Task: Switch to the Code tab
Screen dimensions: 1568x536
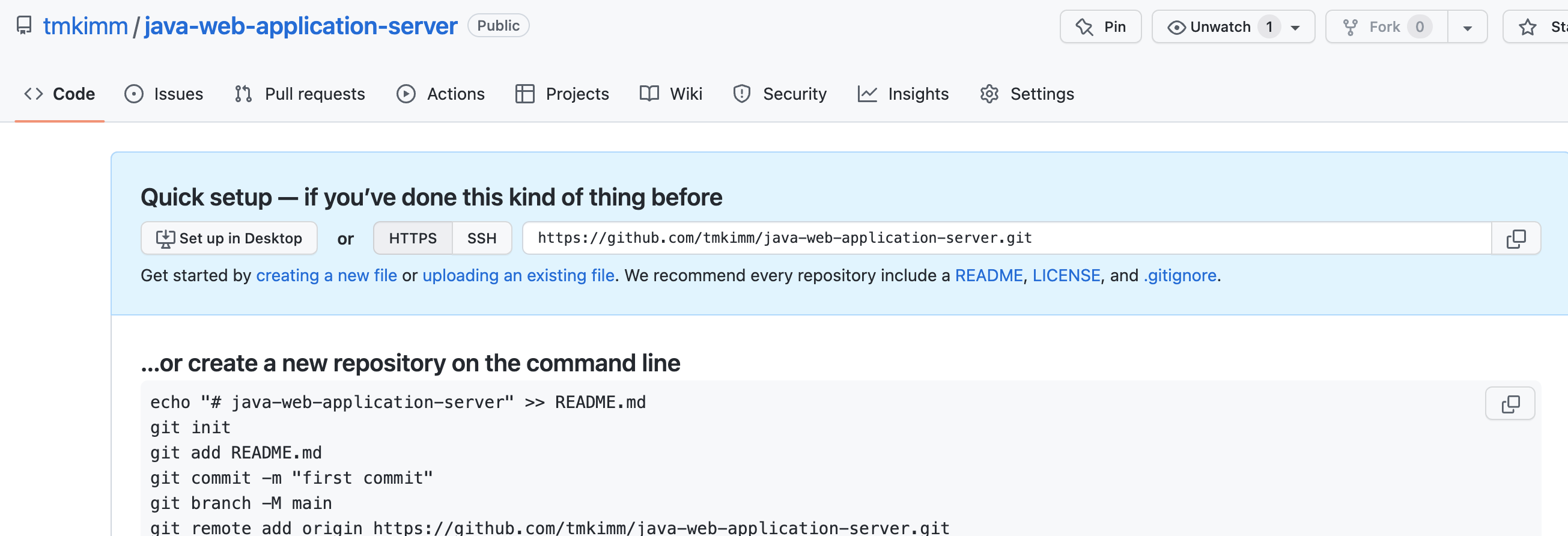Action: (59, 94)
